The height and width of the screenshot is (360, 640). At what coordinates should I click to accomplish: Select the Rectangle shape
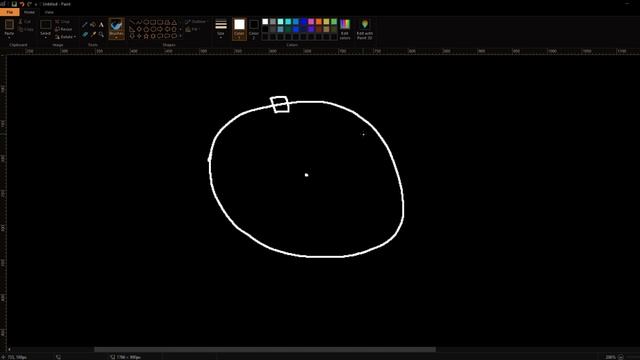[153, 22]
